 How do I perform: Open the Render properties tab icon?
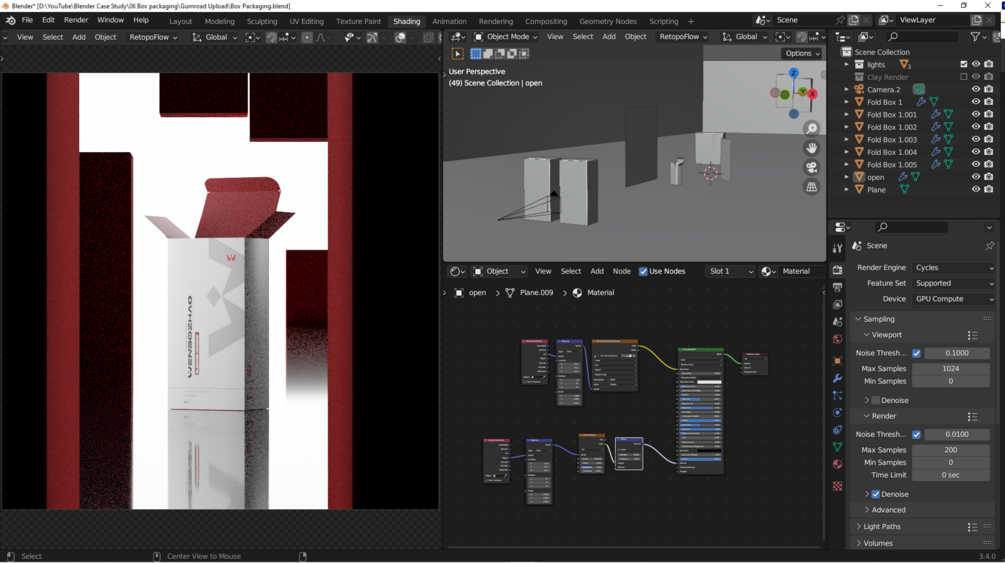point(837,270)
